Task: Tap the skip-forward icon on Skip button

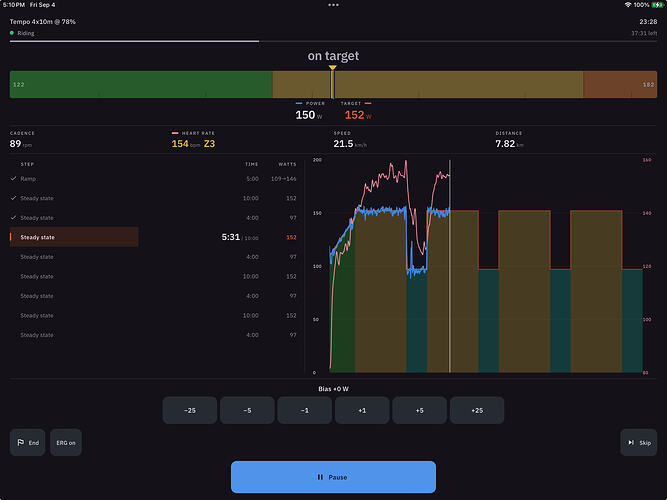Action: [631, 443]
